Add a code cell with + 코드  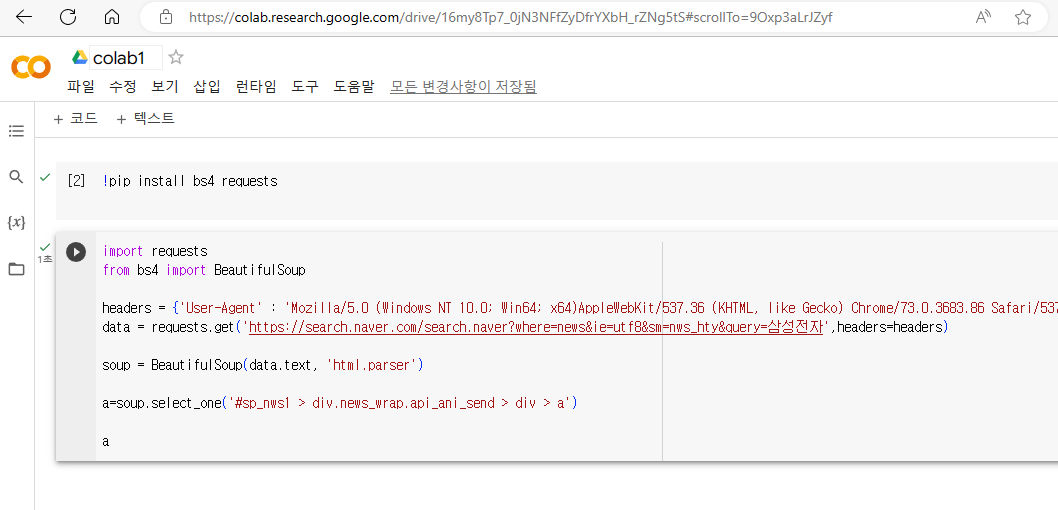[x=76, y=119]
